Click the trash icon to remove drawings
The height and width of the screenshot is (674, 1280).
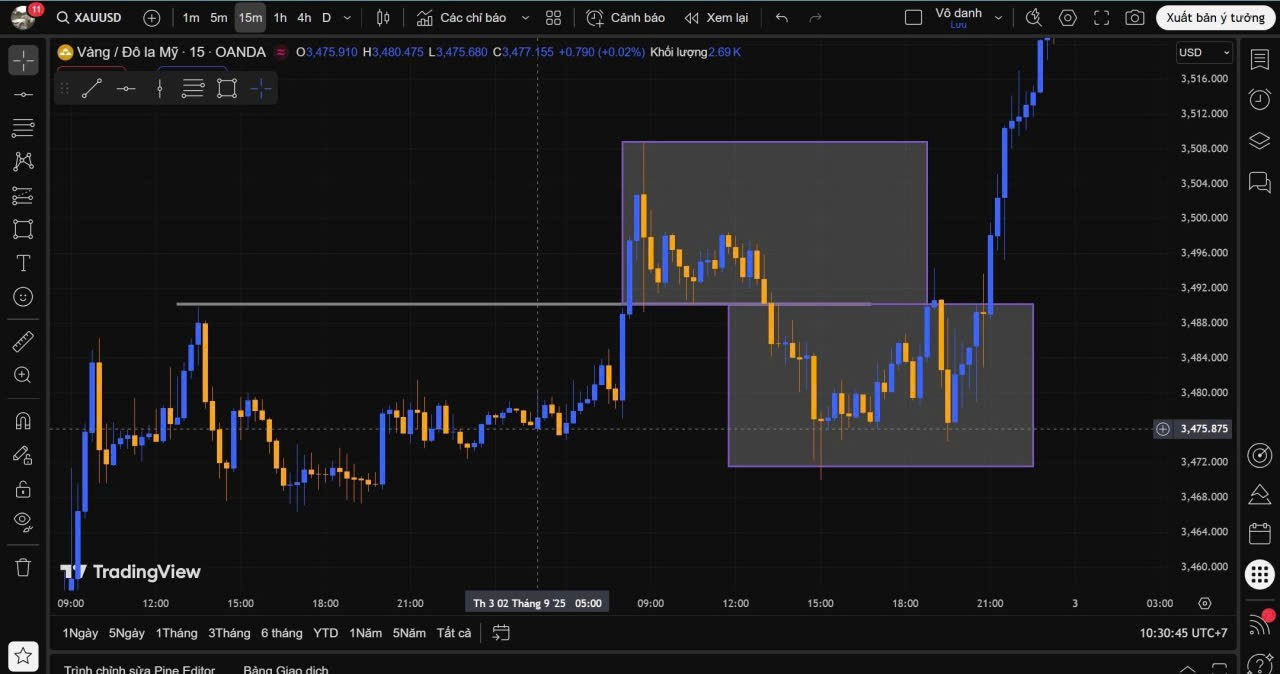[x=22, y=567]
